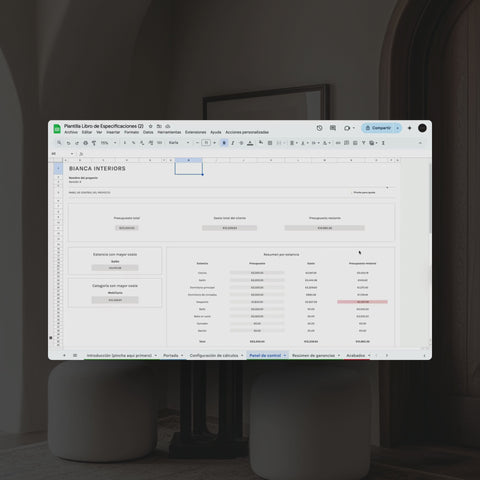Decrease the font size

tap(197, 143)
